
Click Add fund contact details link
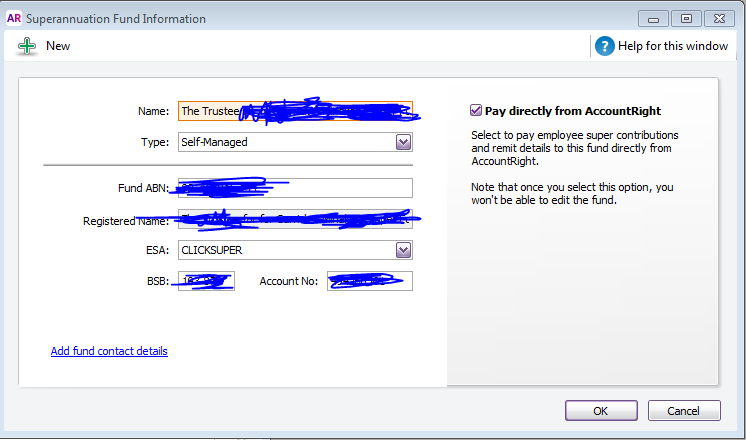point(109,351)
